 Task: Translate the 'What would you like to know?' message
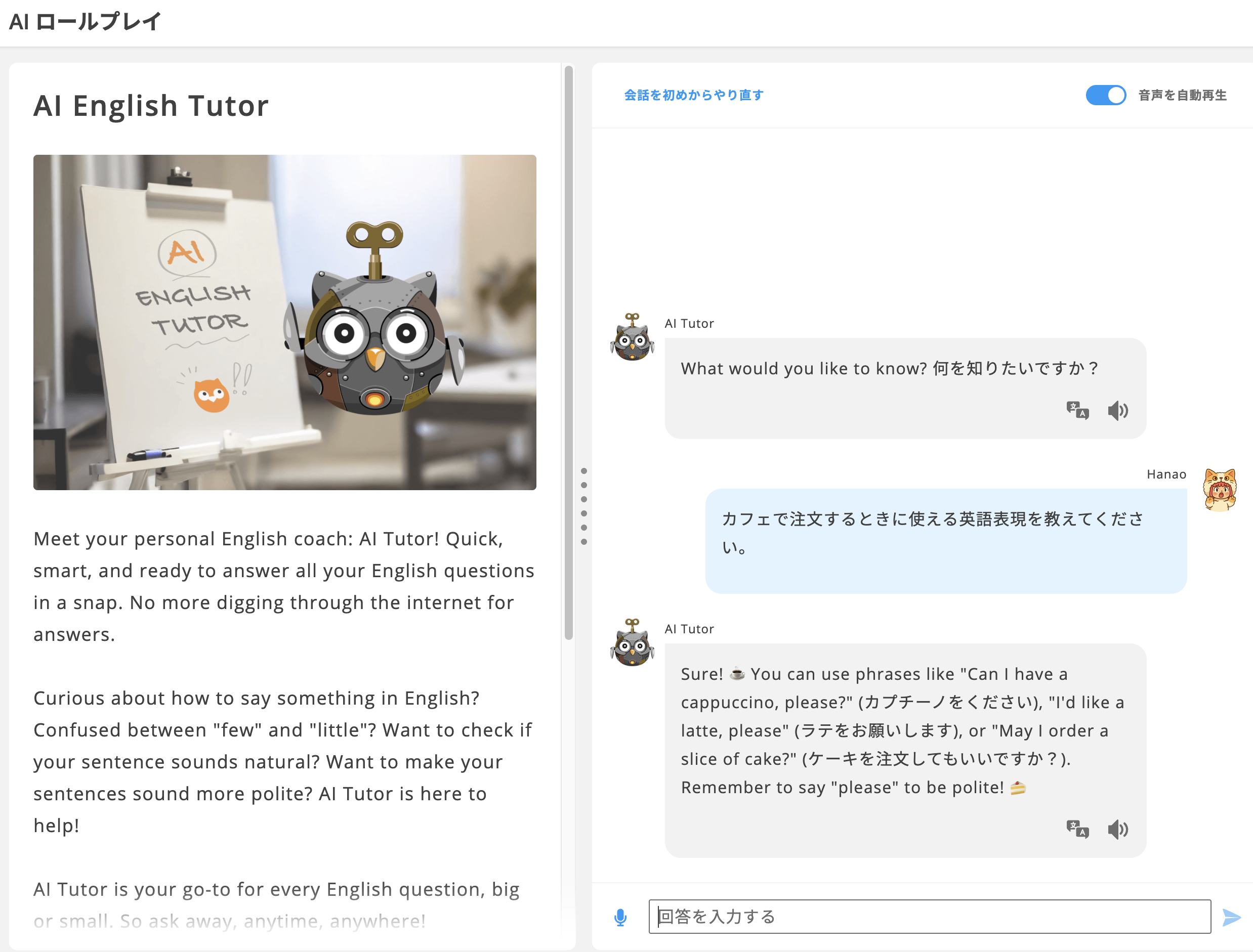[x=1077, y=410]
